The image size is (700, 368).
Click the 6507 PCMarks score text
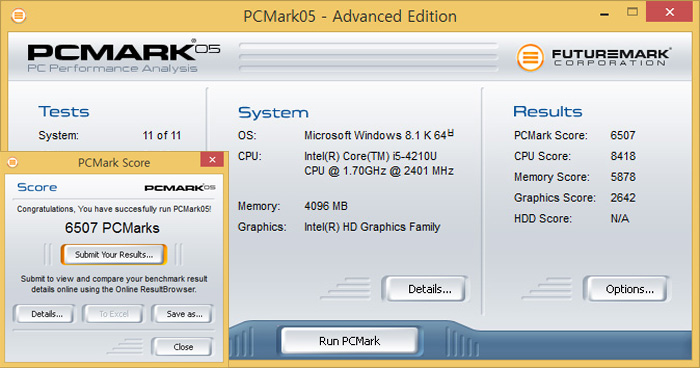[x=112, y=228]
